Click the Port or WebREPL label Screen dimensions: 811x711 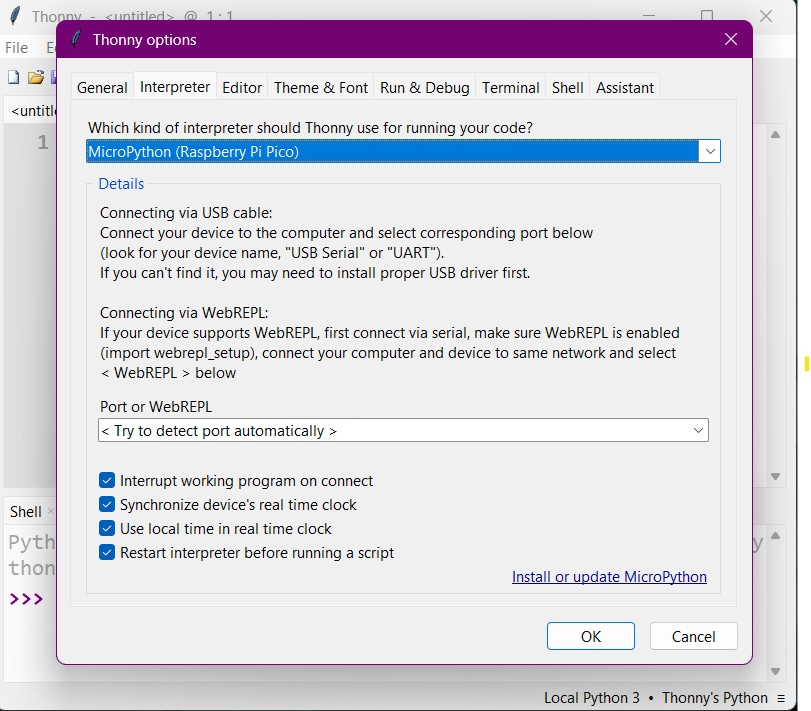(156, 406)
